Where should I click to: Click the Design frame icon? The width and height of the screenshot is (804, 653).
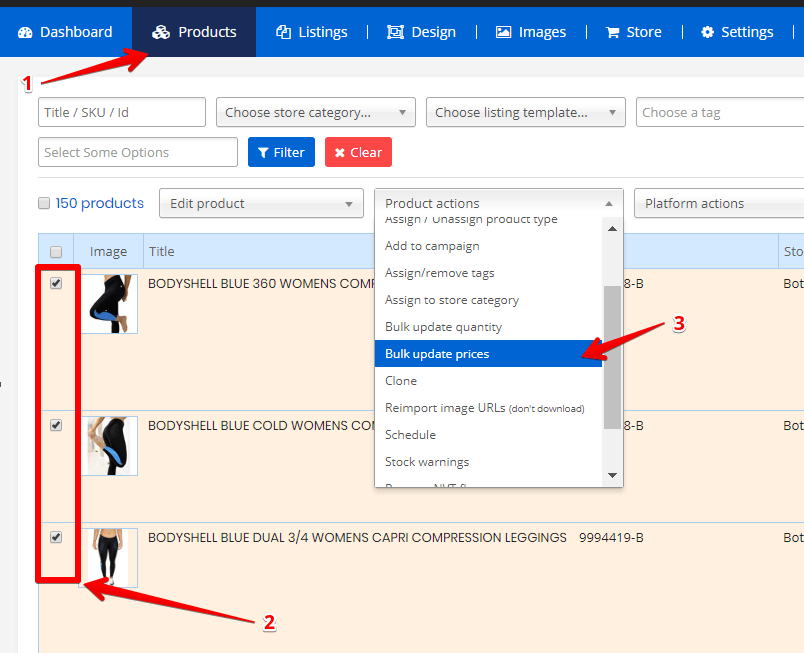click(395, 32)
